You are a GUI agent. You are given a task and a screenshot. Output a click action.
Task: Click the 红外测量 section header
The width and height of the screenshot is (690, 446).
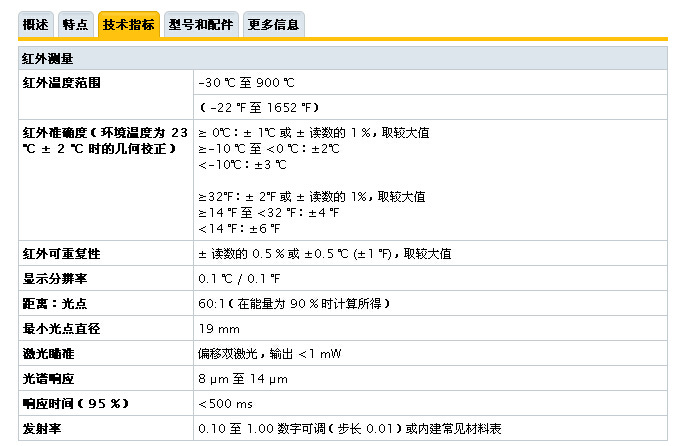click(x=48, y=59)
